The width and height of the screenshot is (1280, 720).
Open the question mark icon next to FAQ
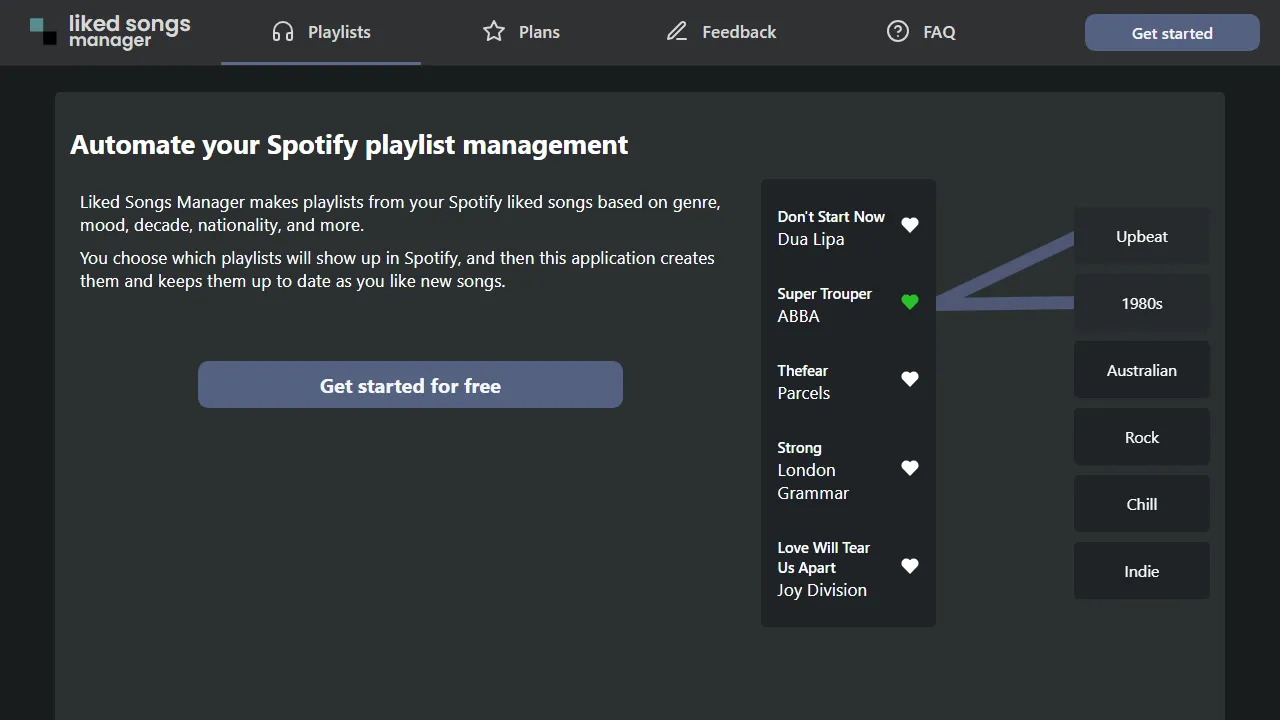(x=897, y=31)
